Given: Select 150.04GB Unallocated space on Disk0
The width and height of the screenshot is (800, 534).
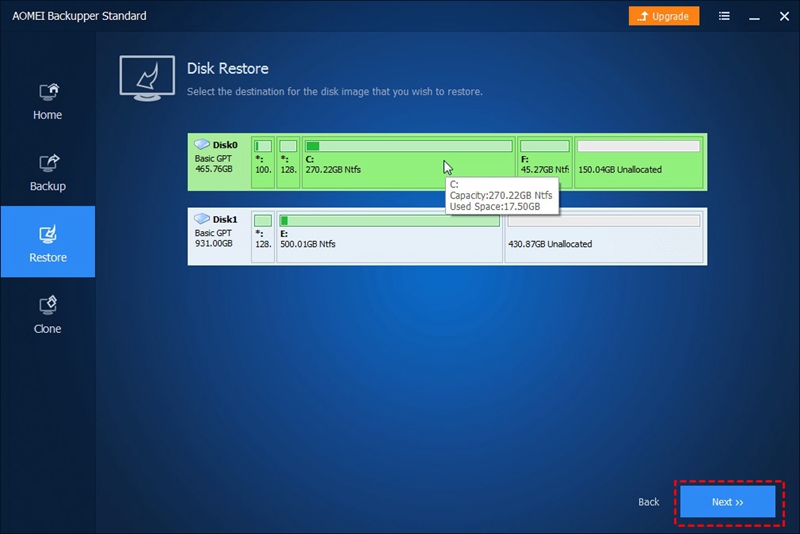Looking at the screenshot, I should [638, 162].
